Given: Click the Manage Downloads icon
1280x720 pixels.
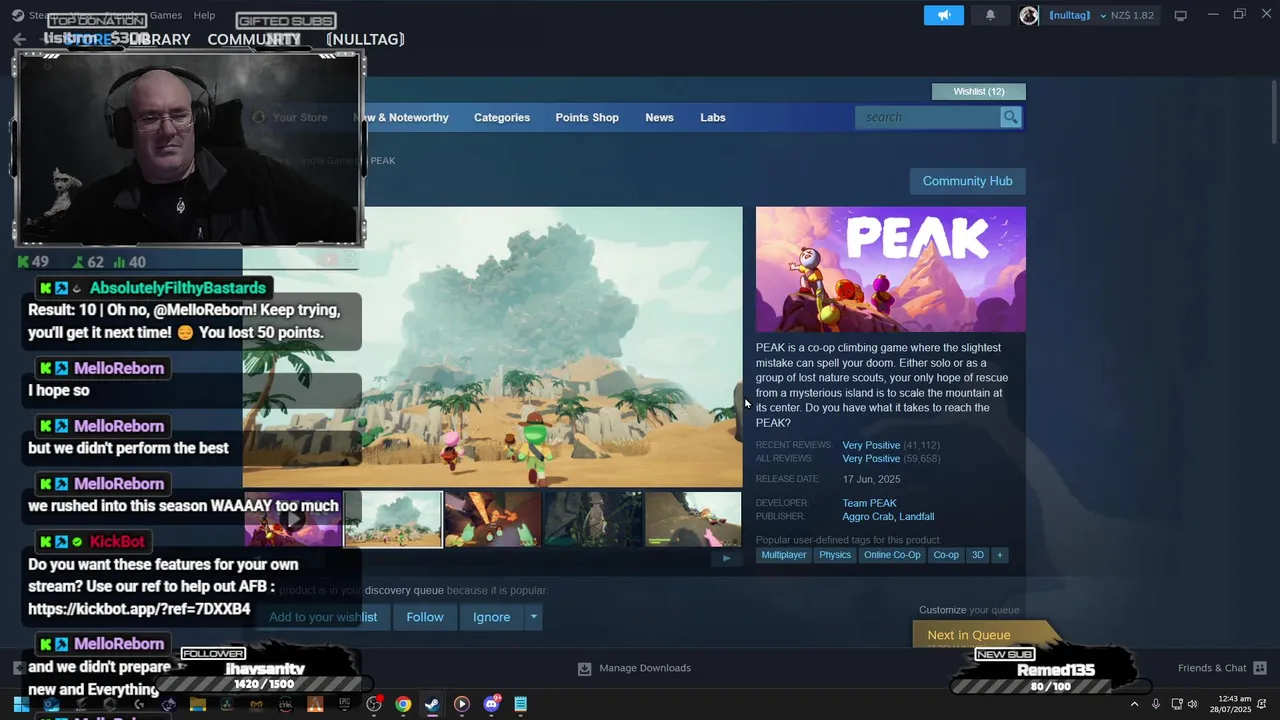Looking at the screenshot, I should (x=585, y=668).
